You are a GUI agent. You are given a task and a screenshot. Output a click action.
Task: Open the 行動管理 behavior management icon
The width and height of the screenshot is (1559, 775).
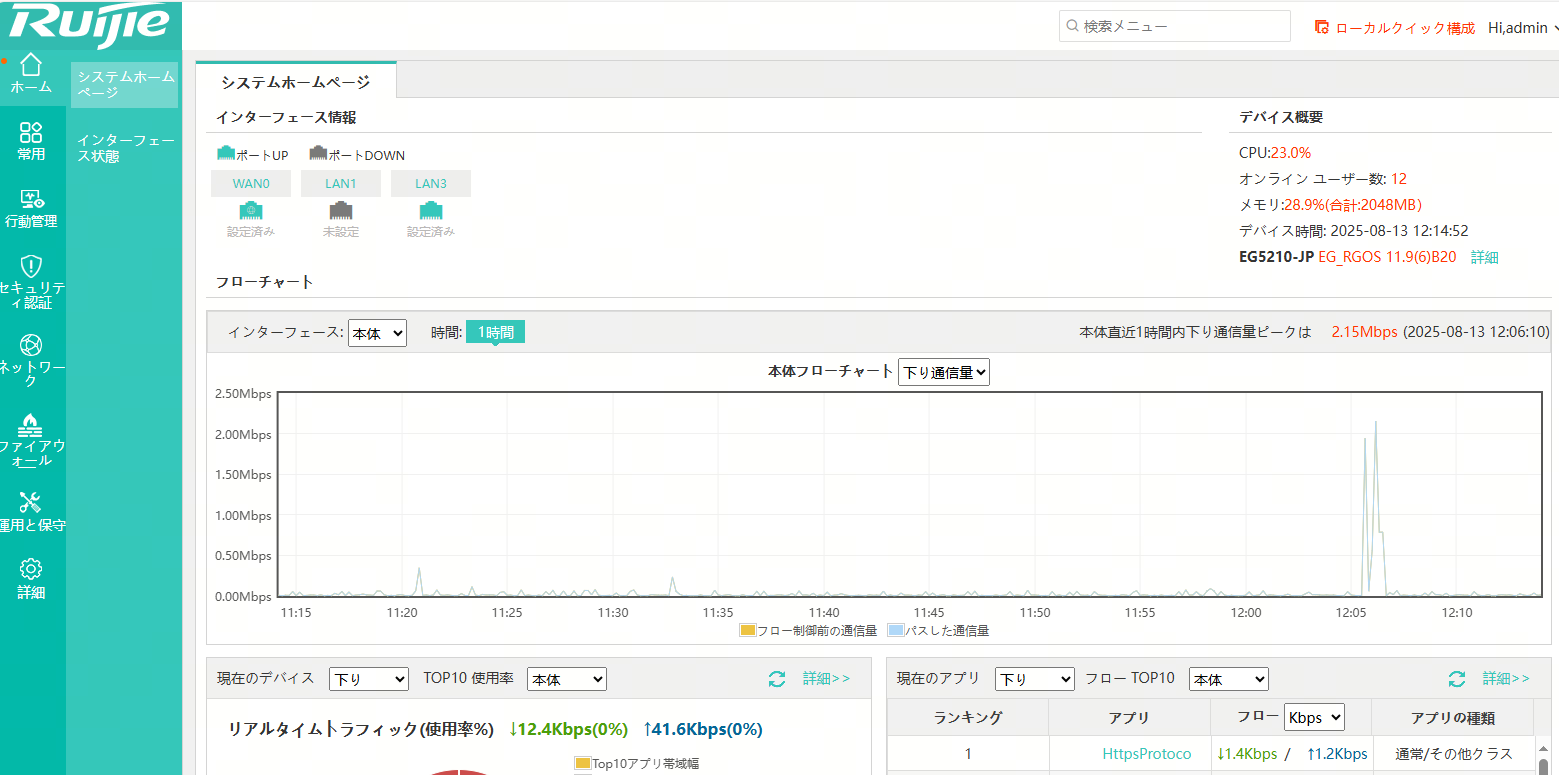[31, 200]
